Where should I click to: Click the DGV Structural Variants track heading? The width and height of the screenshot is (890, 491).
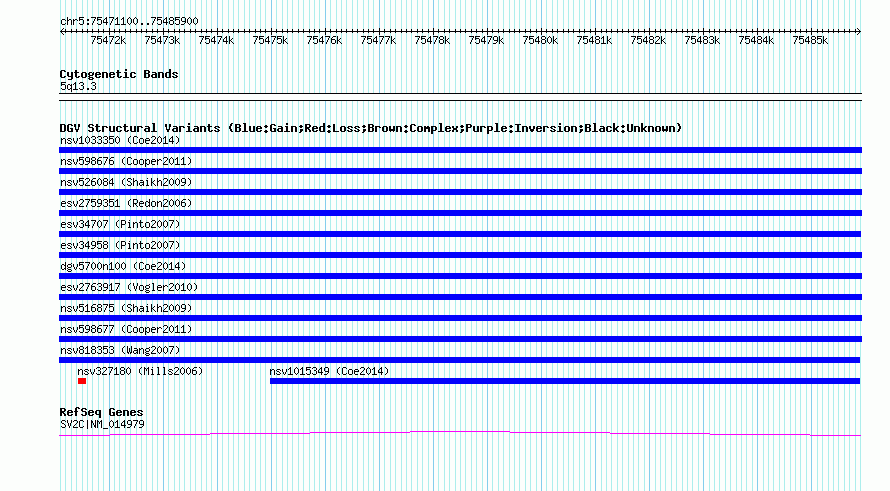[x=371, y=128]
